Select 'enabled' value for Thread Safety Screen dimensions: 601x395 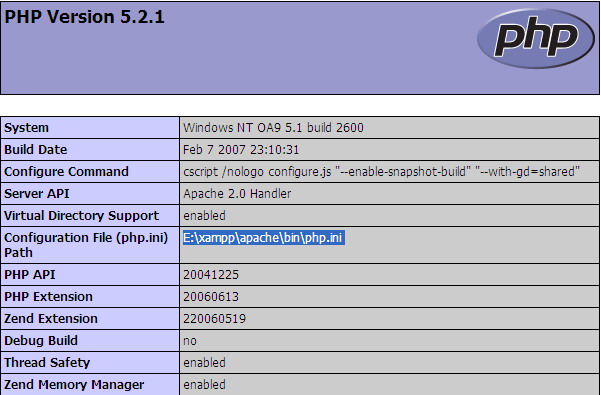pos(204,362)
